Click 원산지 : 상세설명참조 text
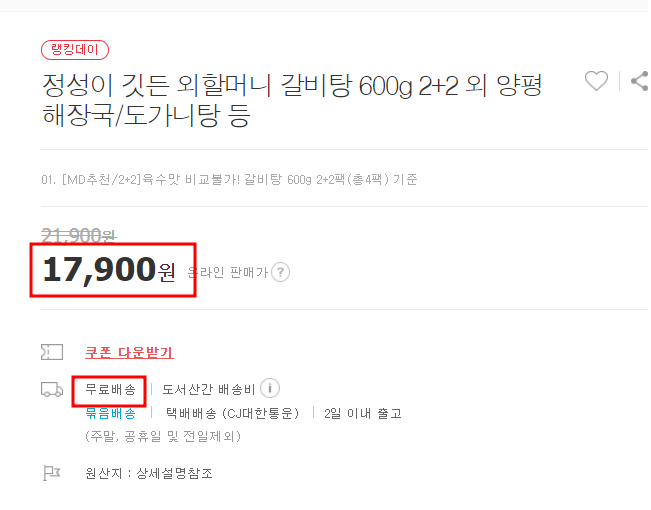This screenshot has width=651, height=510. (149, 473)
